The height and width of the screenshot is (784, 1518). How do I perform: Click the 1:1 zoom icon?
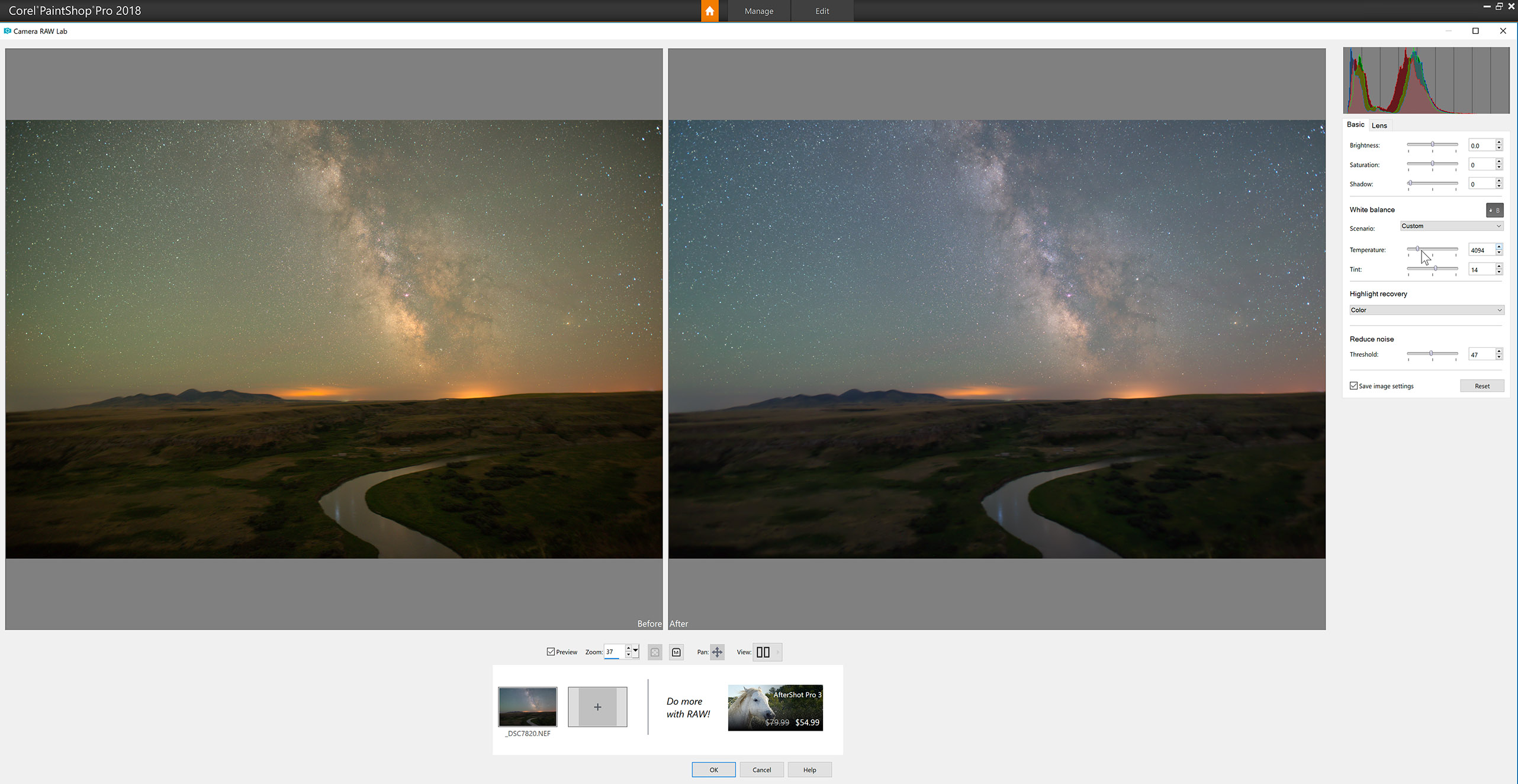[676, 652]
